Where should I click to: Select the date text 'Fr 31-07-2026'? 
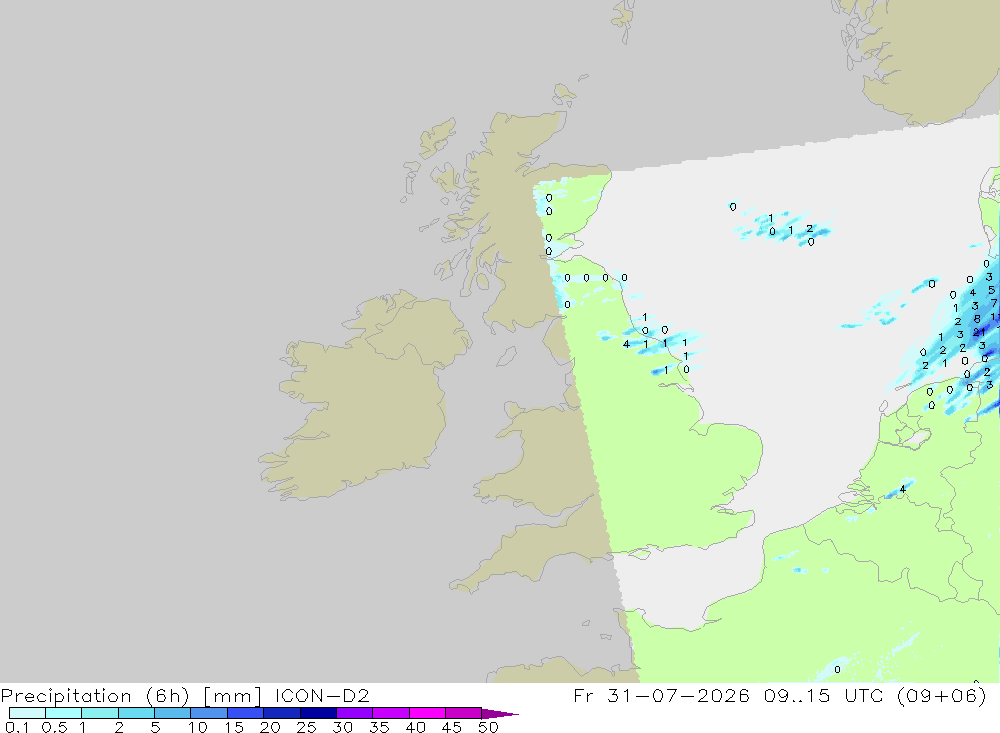pos(661,695)
